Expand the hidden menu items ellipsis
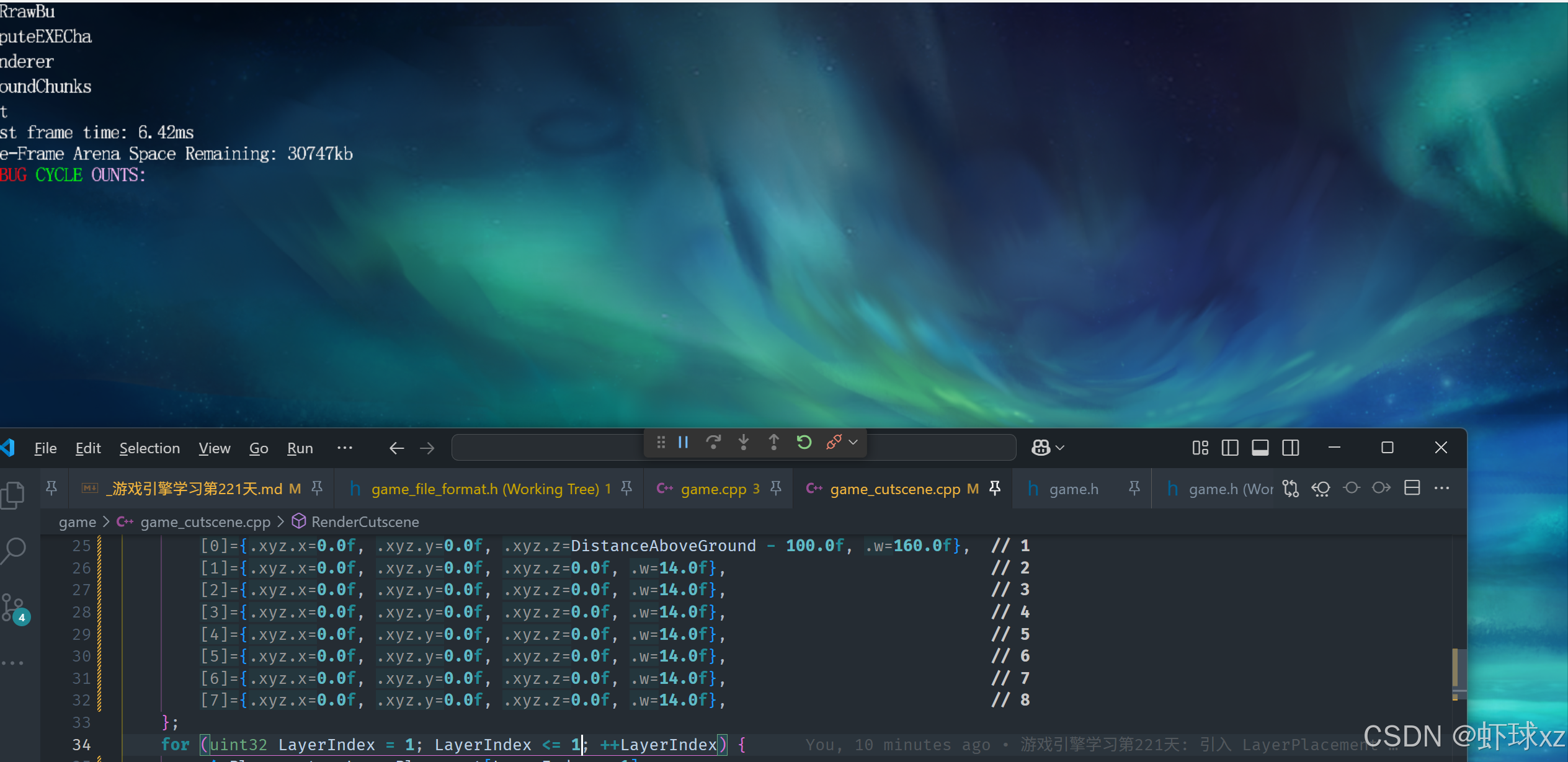Screen dimensions: 1568x762 coord(345,448)
